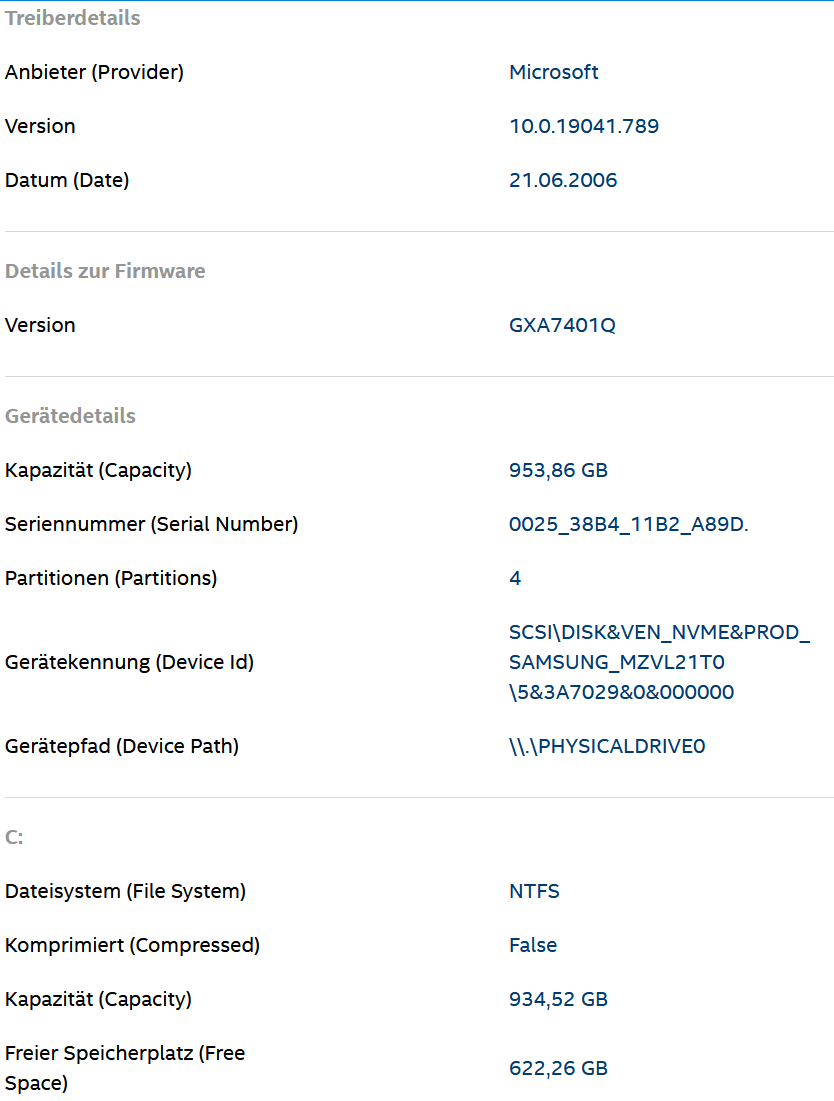This screenshot has width=834, height=1101.
Task: Click the Dateisystem (File System) label
Action: (125, 891)
